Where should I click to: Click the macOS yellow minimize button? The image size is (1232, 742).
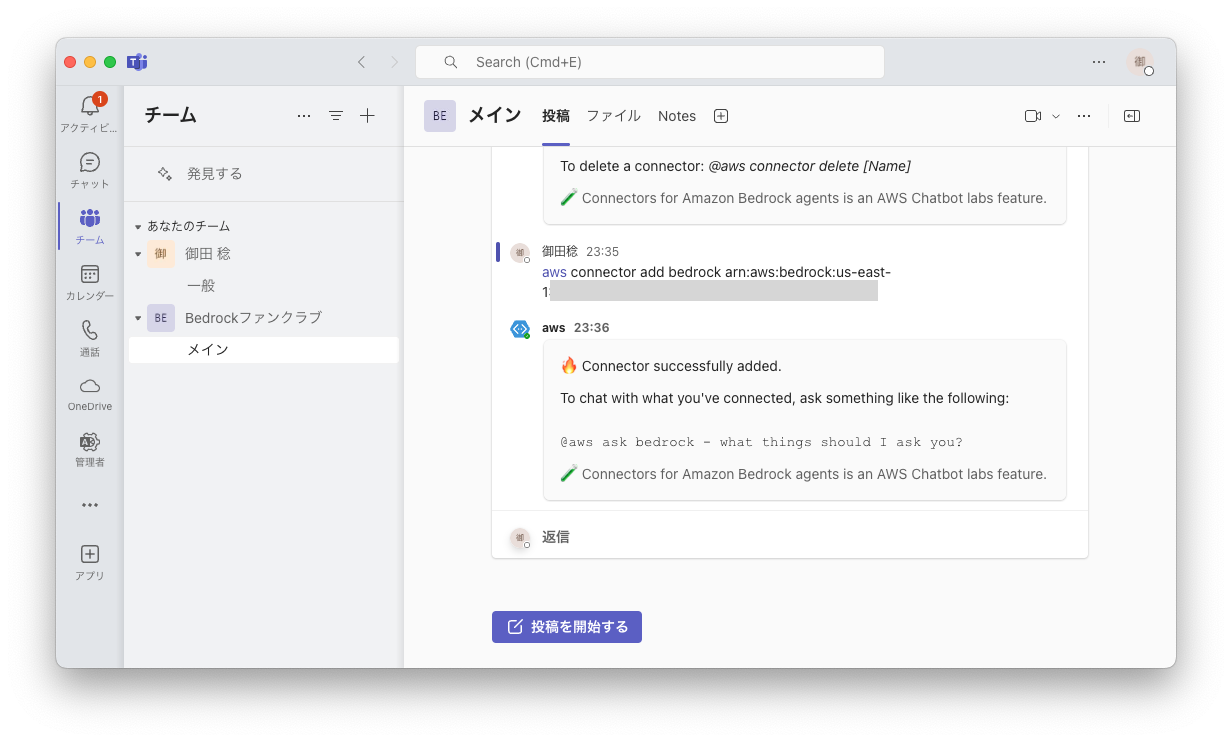[90, 62]
